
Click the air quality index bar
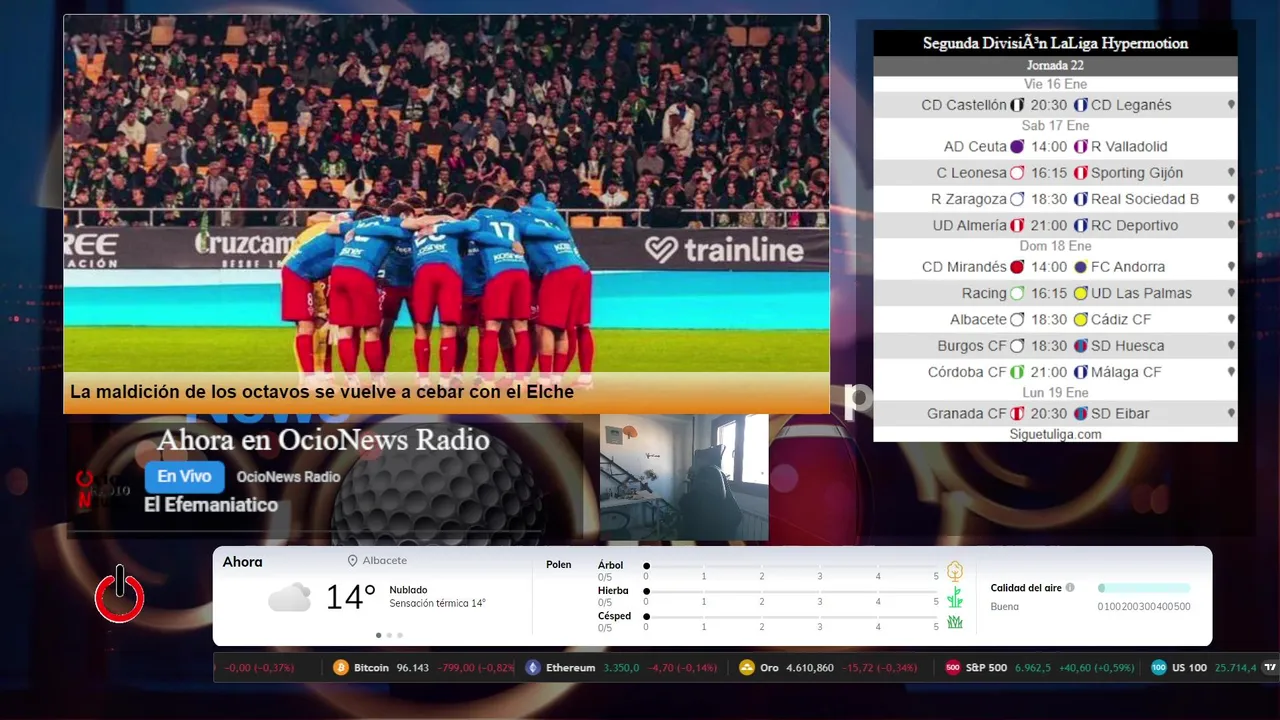1144,588
